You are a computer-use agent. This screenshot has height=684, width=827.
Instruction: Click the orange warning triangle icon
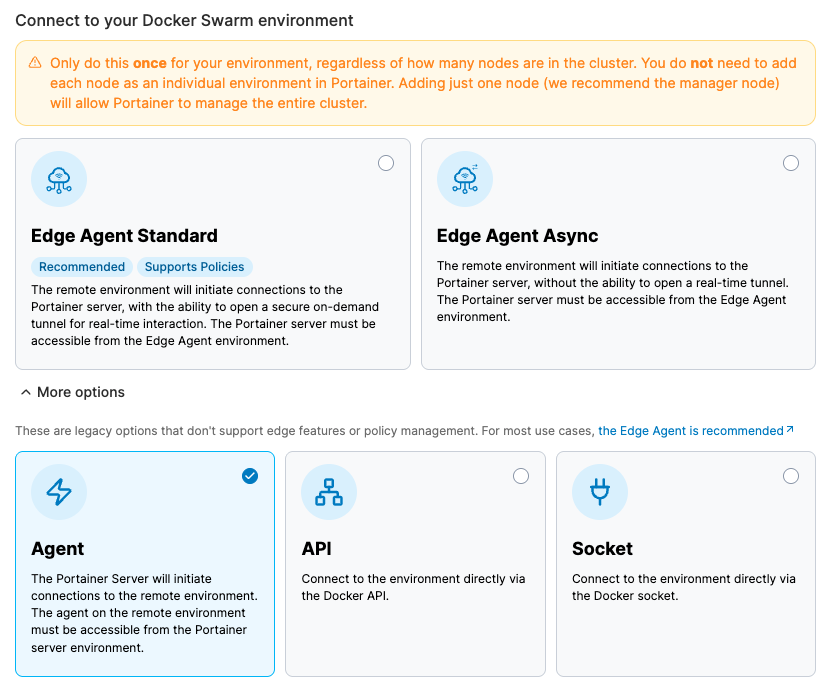point(34,63)
